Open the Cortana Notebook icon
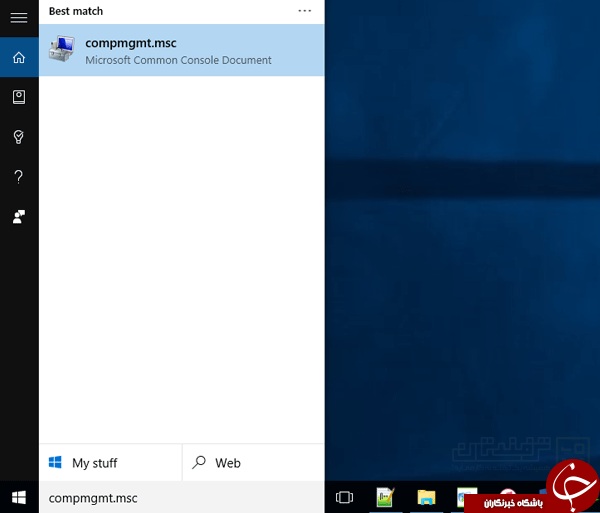 click(19, 97)
